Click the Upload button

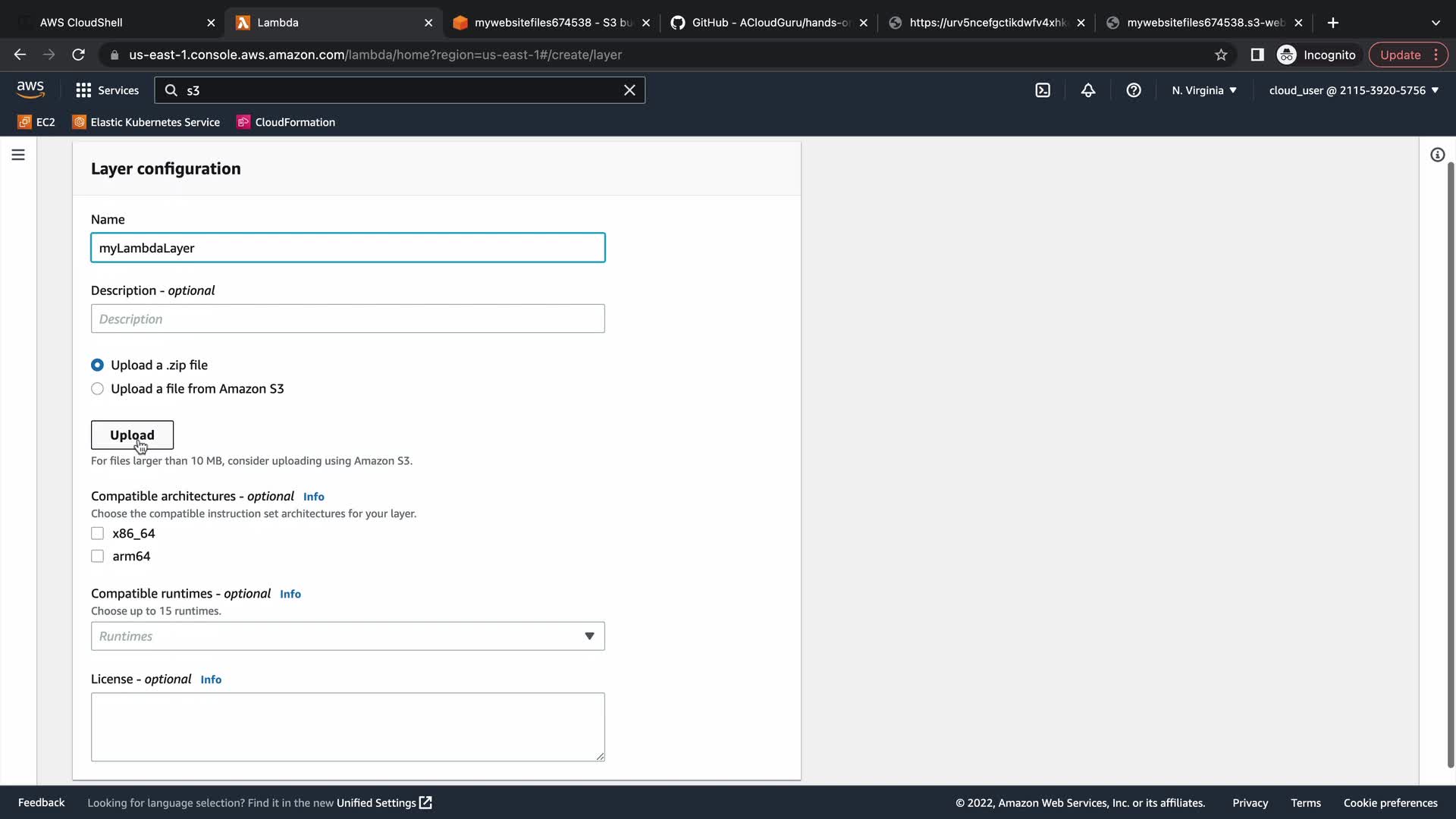pos(132,435)
